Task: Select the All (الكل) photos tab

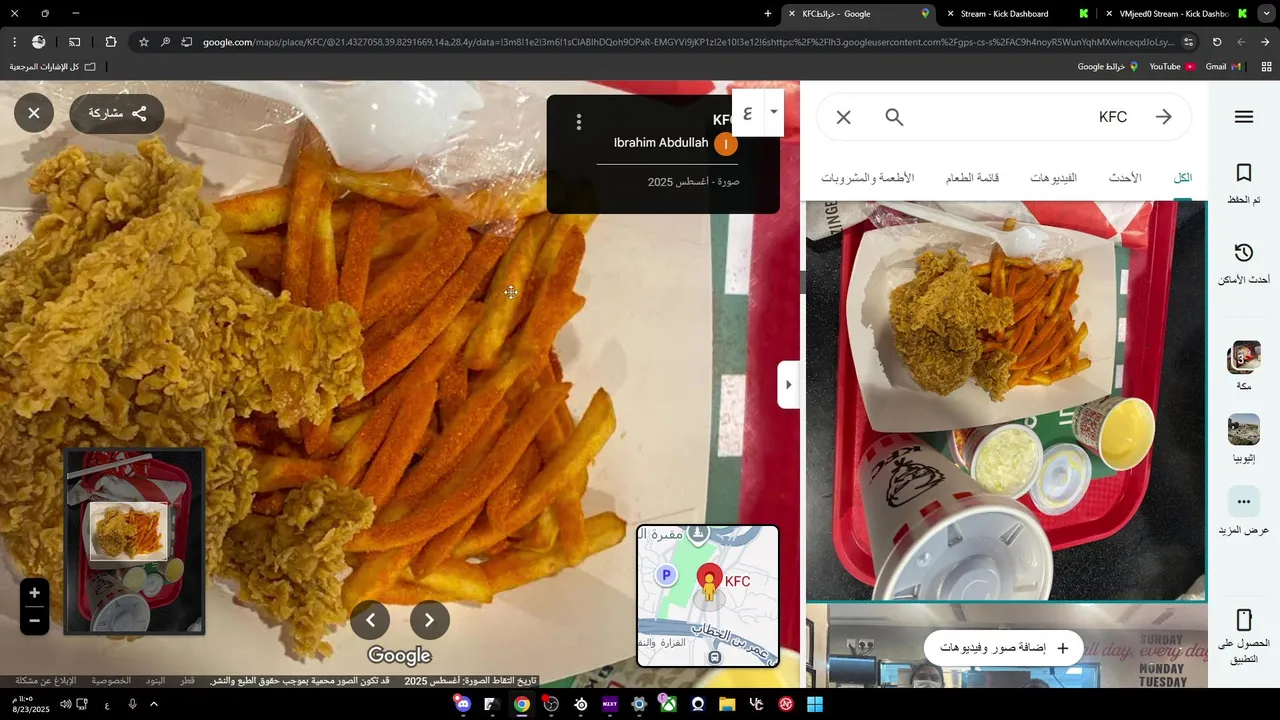Action: click(x=1183, y=178)
